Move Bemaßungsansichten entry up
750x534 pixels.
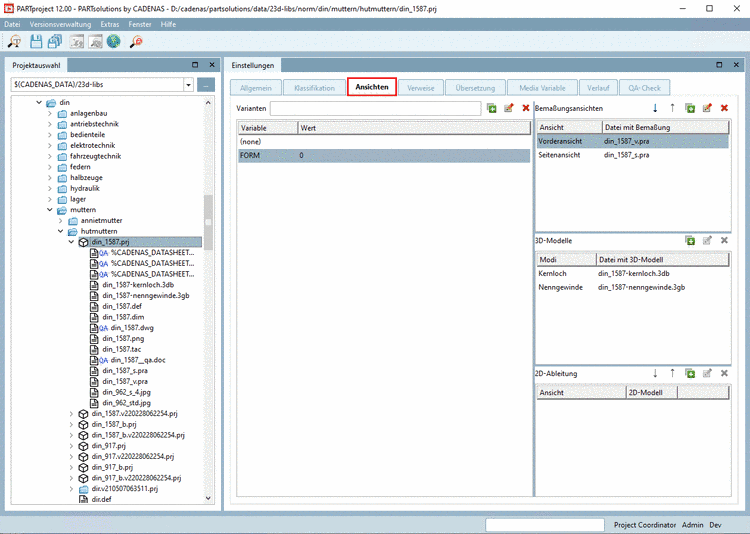pos(673,108)
